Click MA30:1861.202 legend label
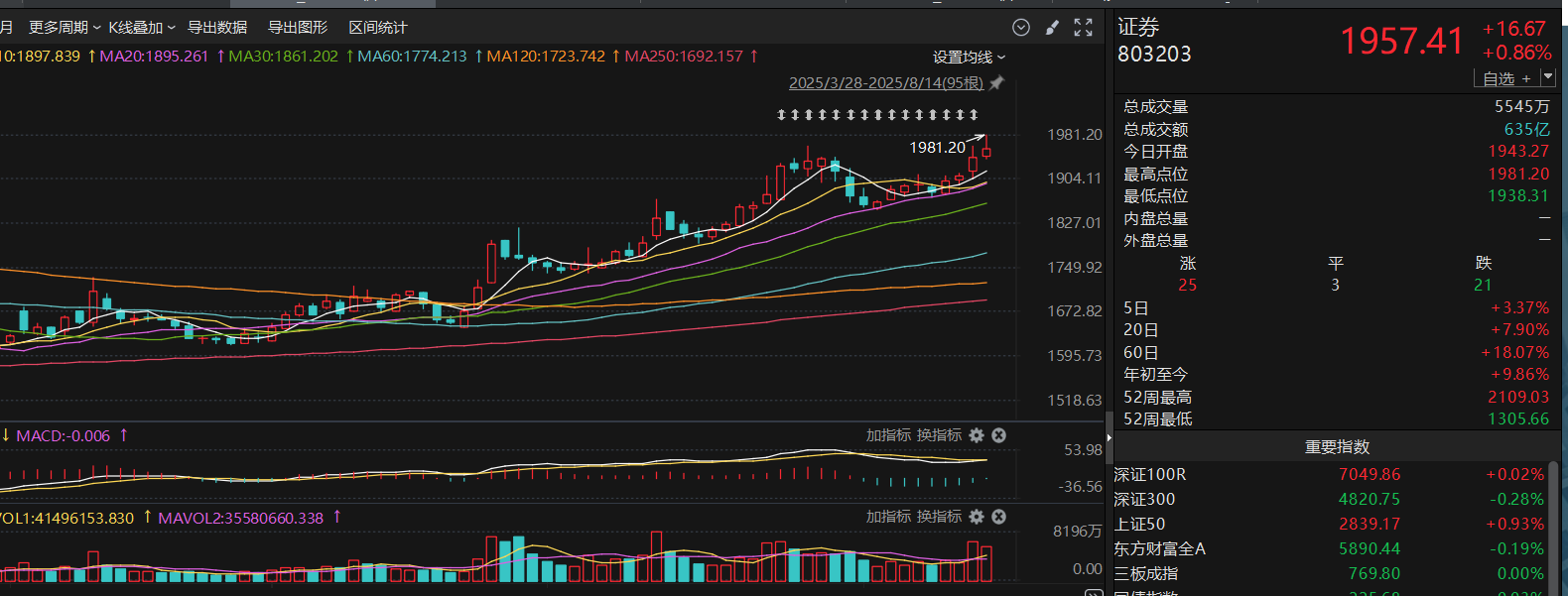The width and height of the screenshot is (1568, 596). (x=283, y=57)
